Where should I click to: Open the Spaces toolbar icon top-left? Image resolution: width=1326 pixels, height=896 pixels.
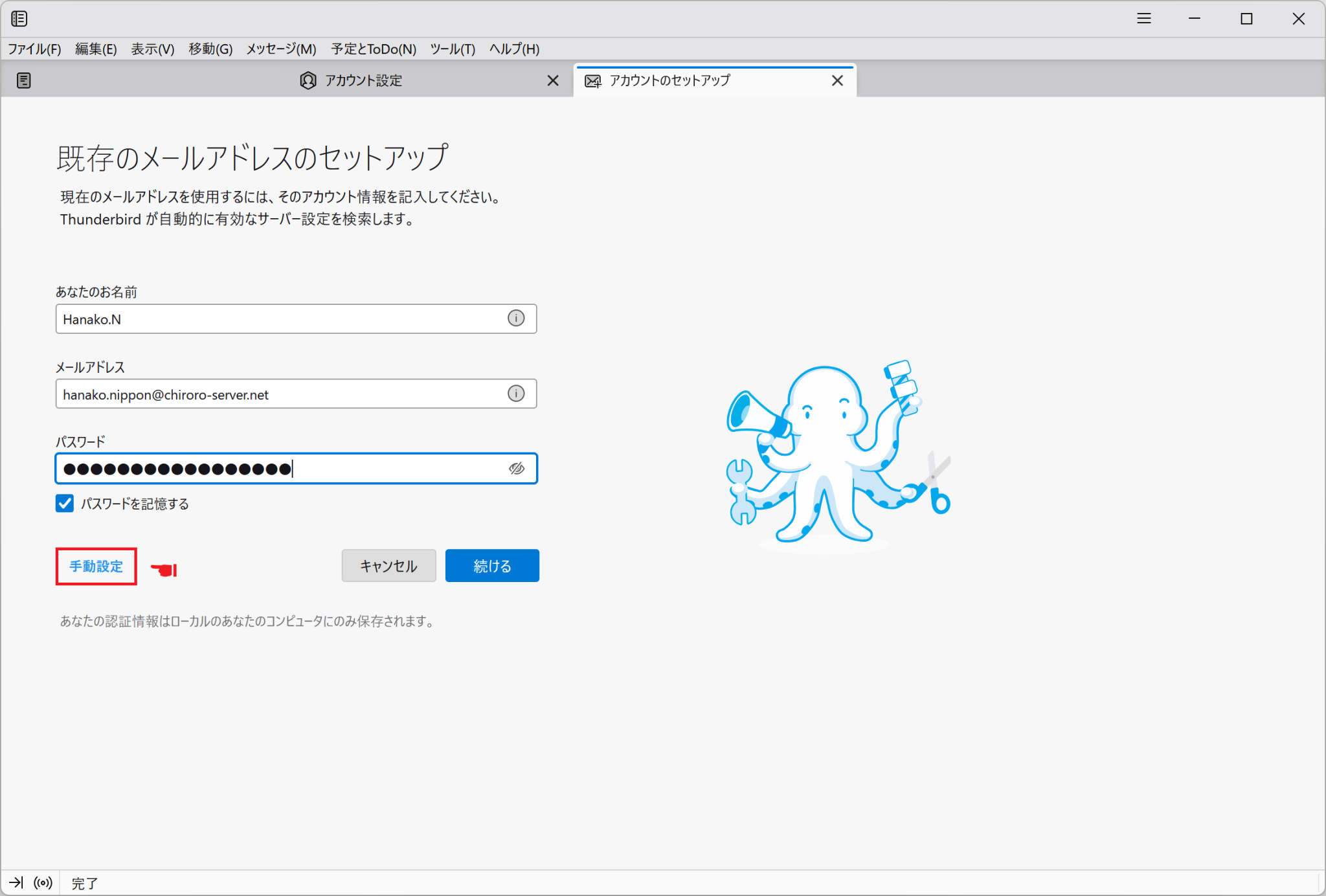pyautogui.click(x=19, y=18)
